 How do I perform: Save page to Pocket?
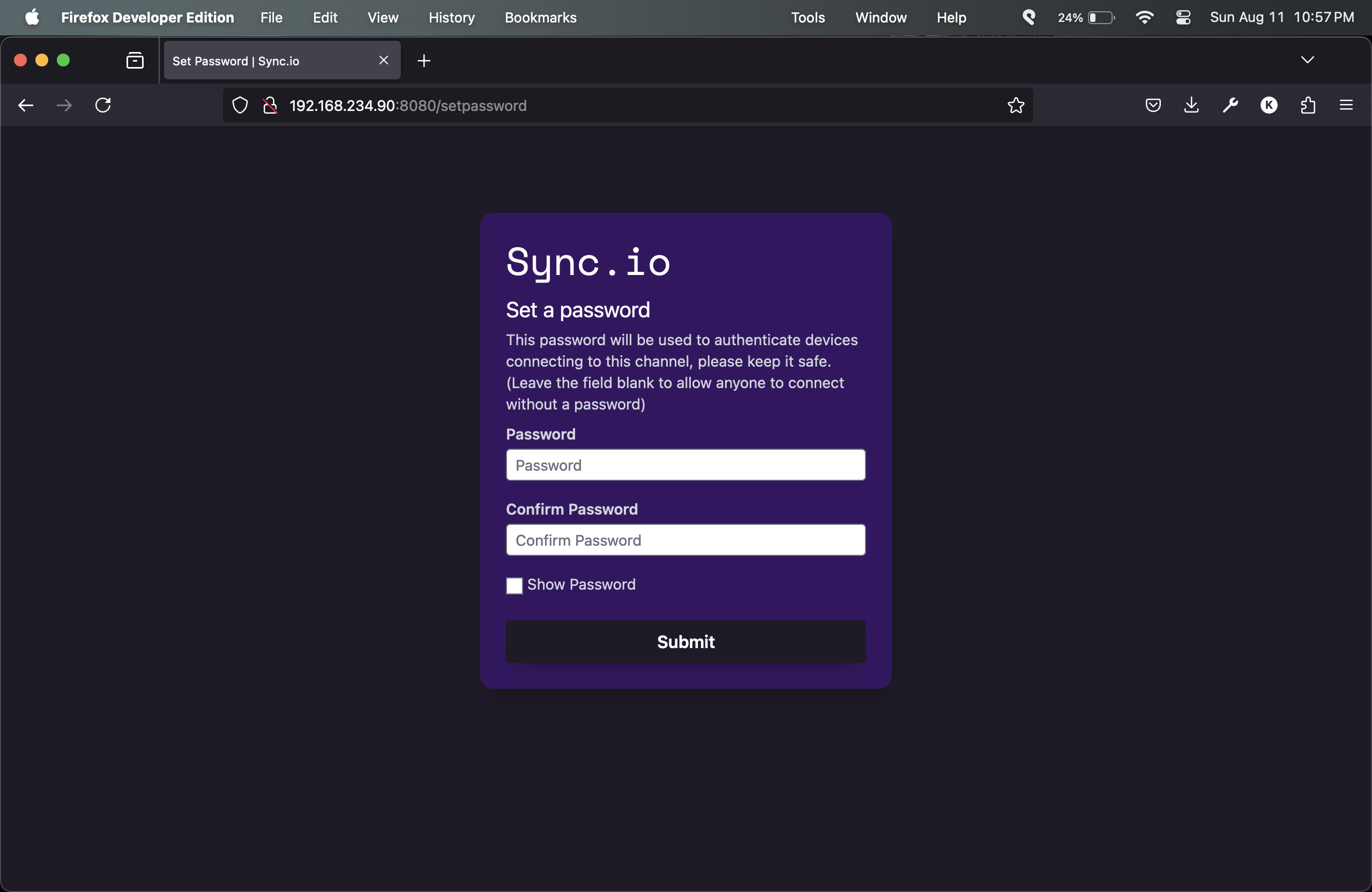pos(1153,106)
